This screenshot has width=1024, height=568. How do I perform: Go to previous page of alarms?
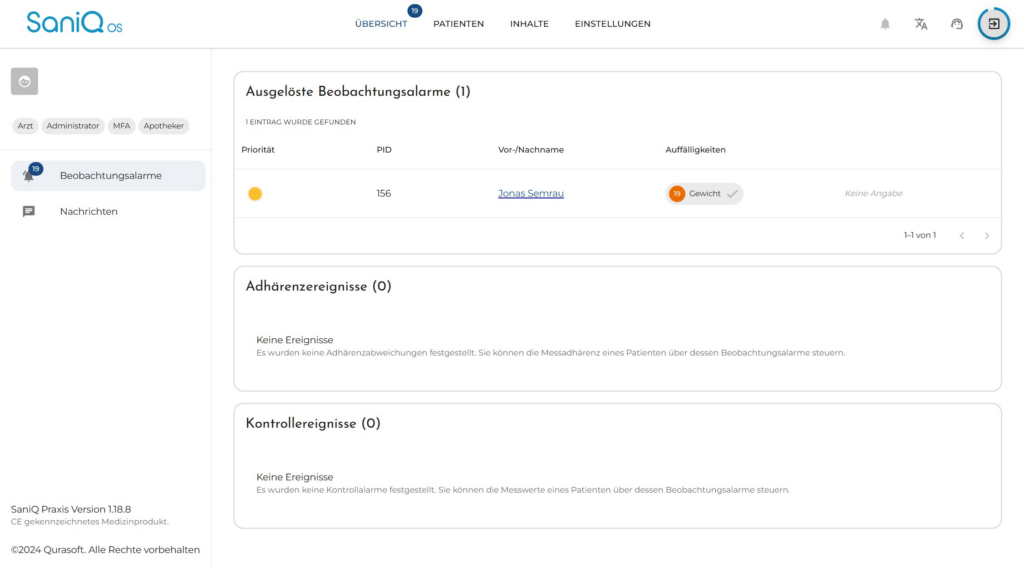(962, 236)
